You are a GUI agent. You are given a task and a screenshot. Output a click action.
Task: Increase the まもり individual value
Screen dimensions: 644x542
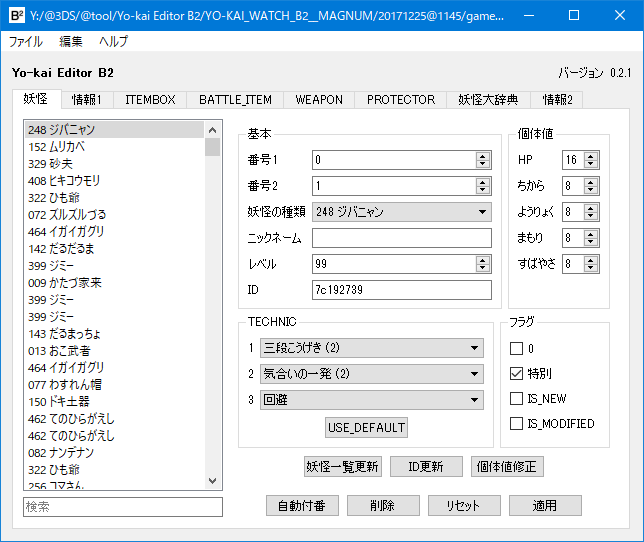tap(591, 234)
